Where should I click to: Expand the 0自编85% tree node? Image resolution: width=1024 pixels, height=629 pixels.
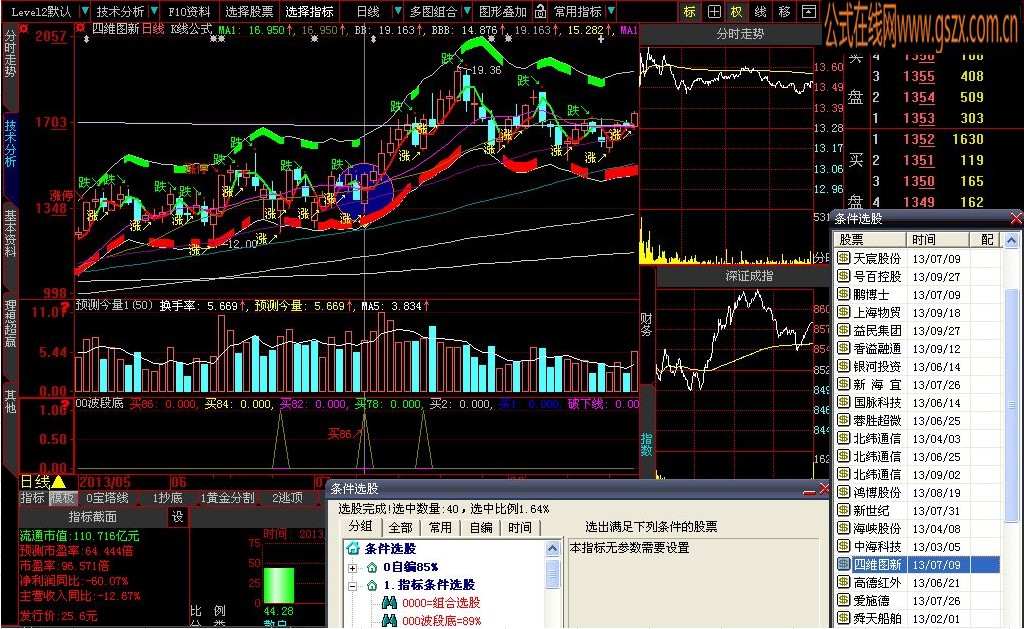tap(351, 569)
